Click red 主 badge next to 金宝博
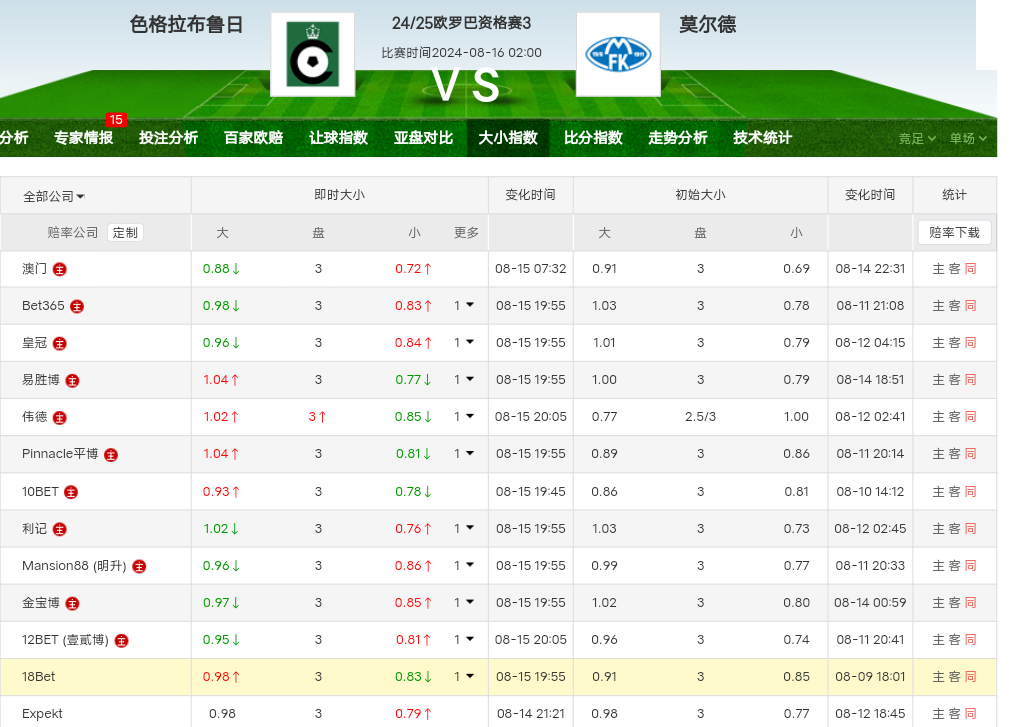Viewport: 1015px width, 727px height. pos(72,603)
